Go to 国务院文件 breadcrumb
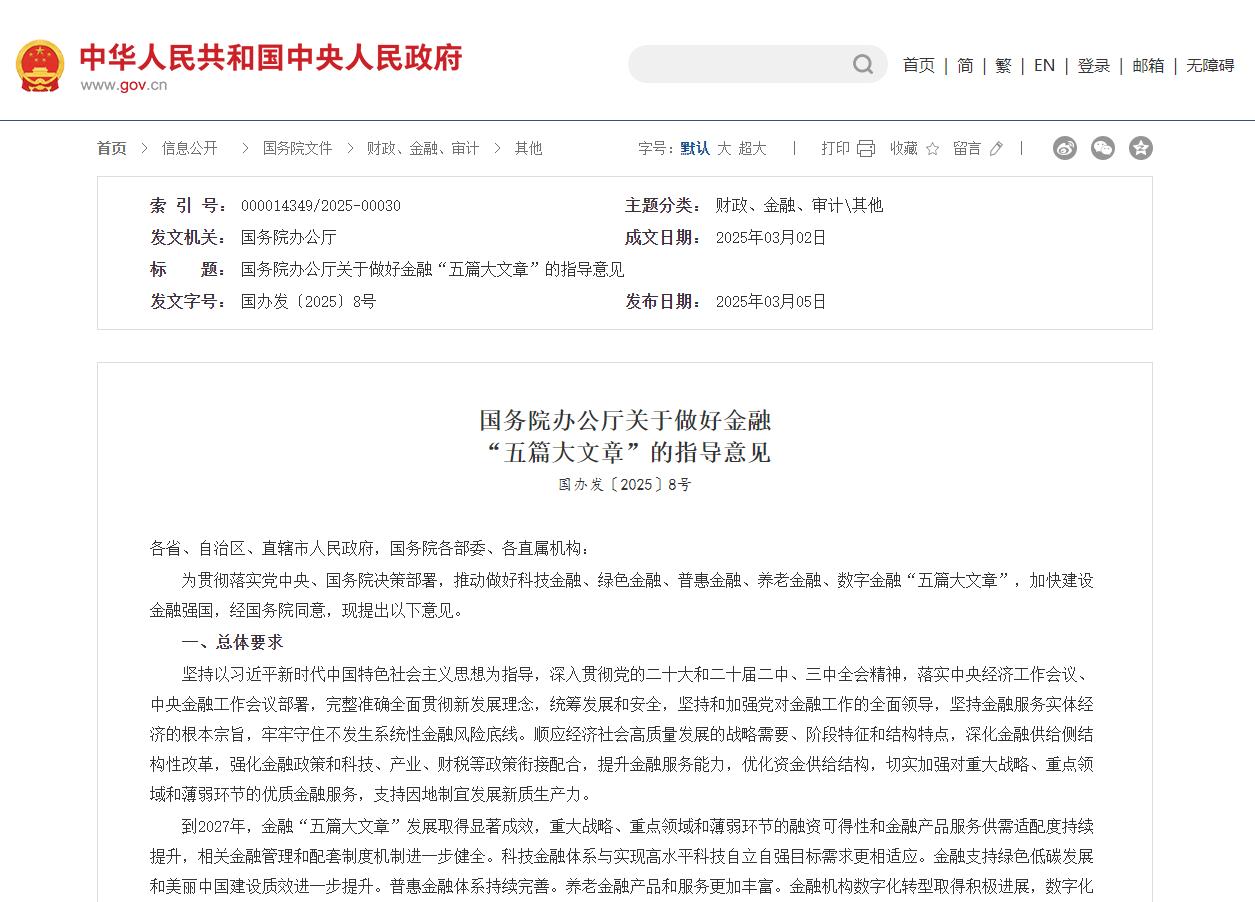Screen dimensions: 1255x902 [297, 148]
